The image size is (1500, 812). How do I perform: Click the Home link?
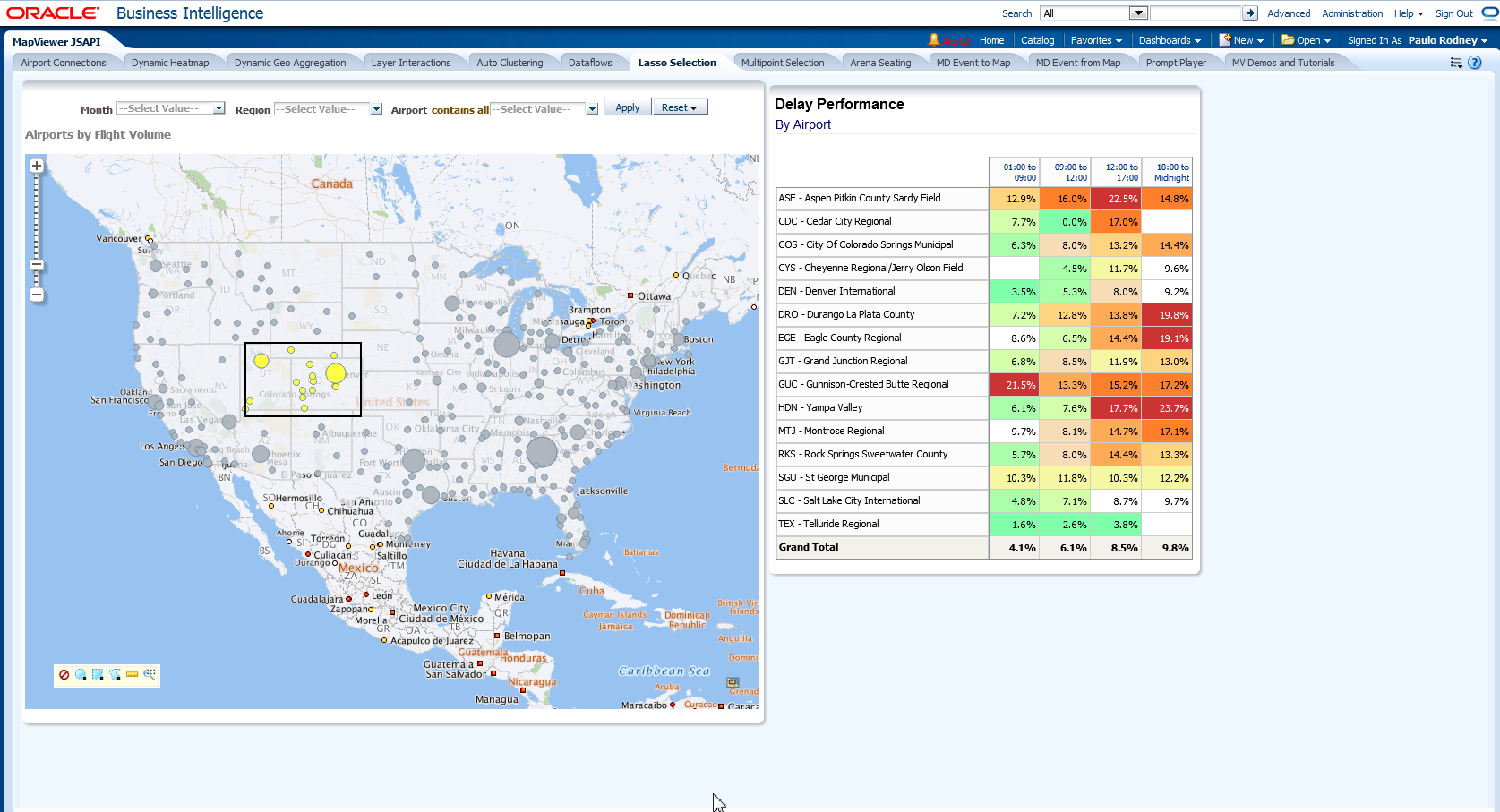point(991,40)
